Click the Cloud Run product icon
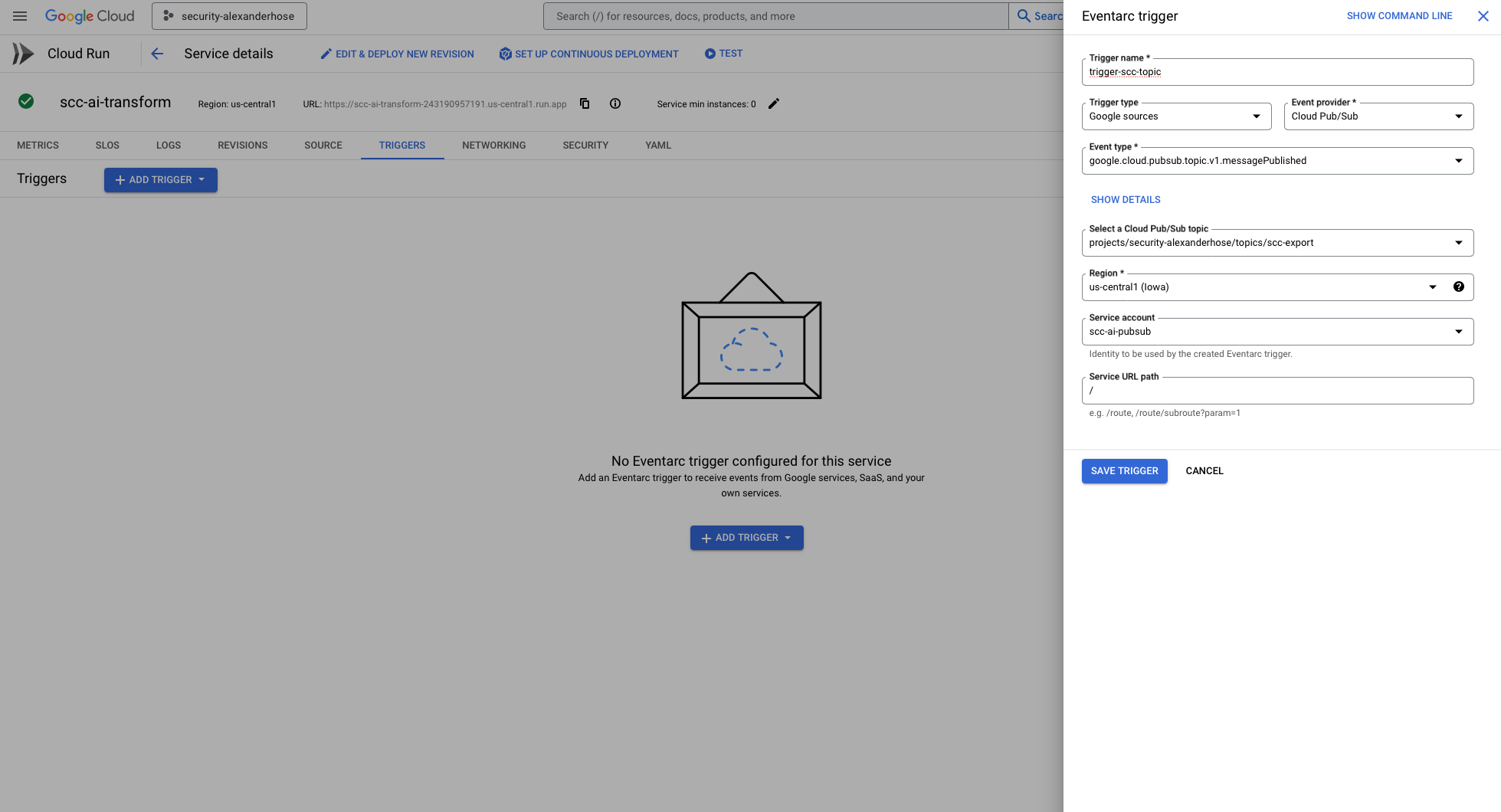Image resolution: width=1501 pixels, height=812 pixels. tap(23, 54)
